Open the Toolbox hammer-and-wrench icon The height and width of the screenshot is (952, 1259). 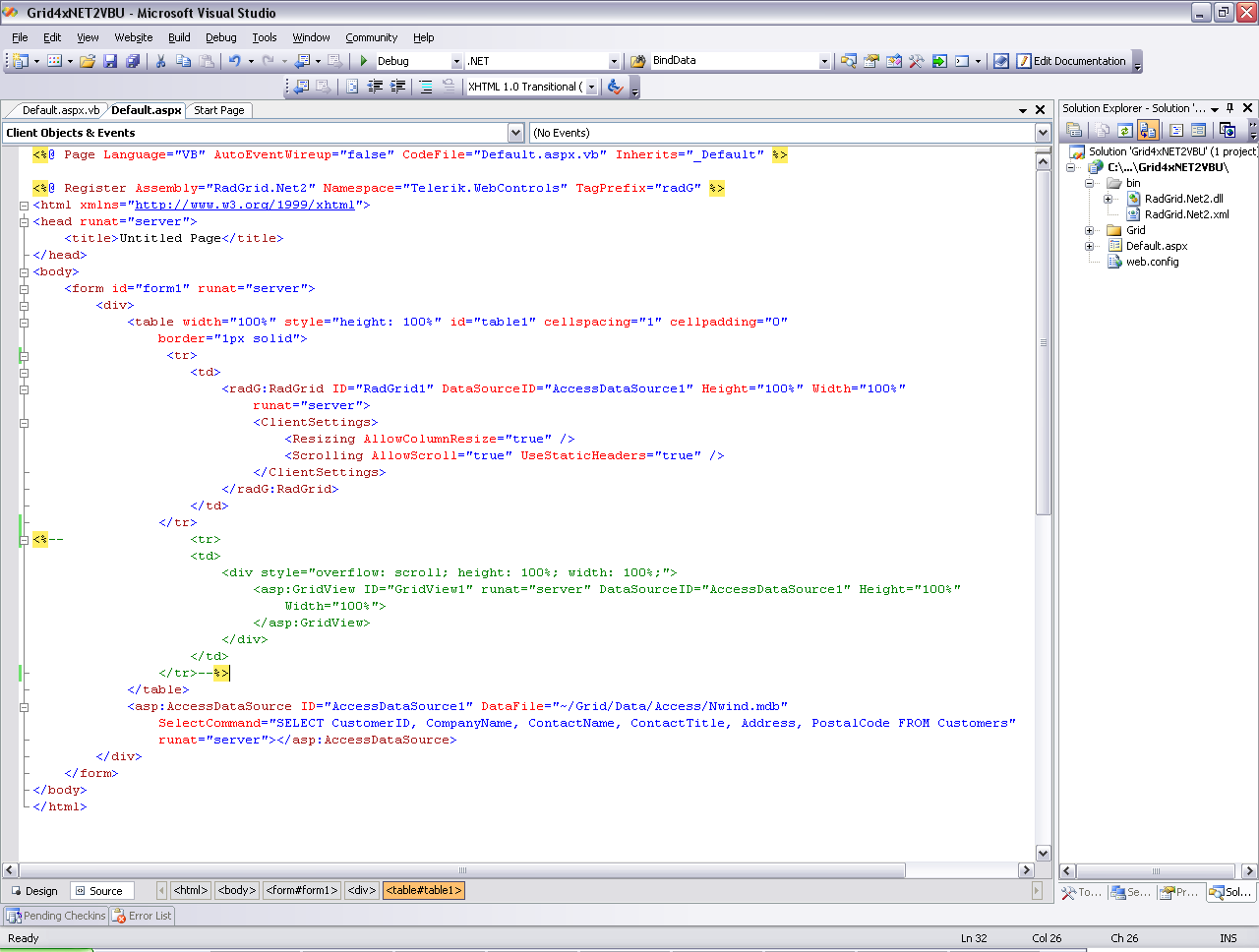tap(916, 61)
